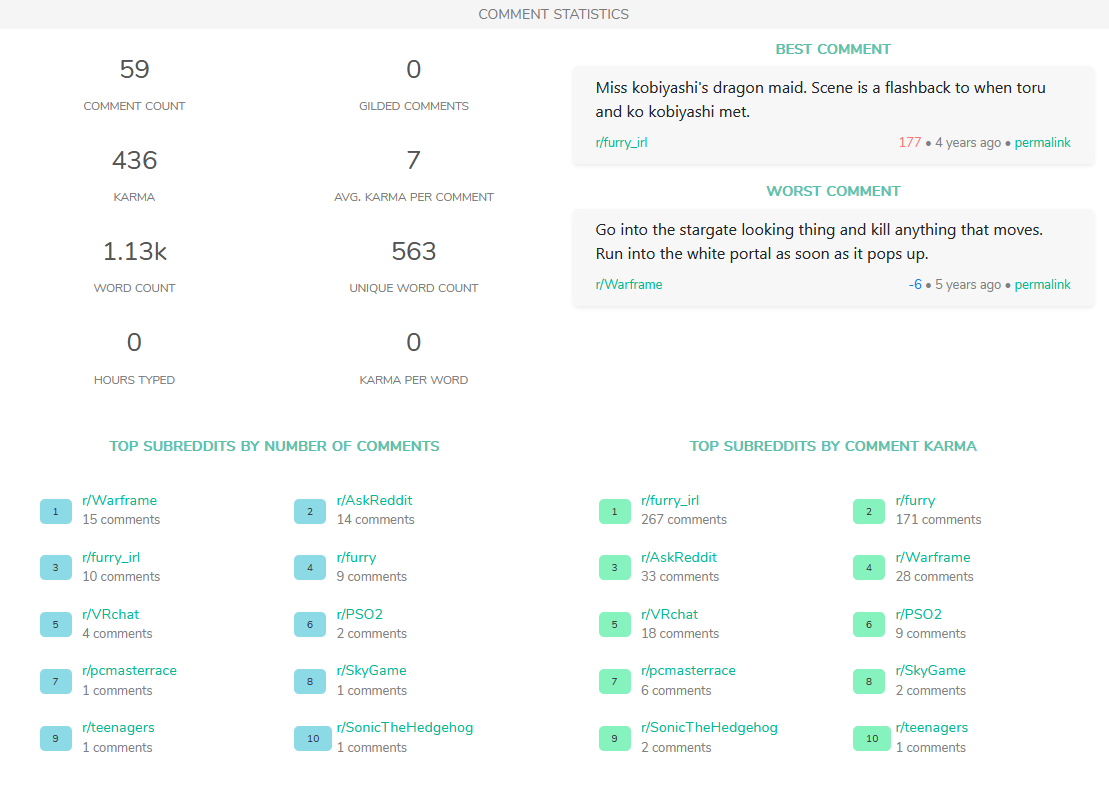Viewport: 1109px width, 794px height.
Task: Open r/furry with 171 karma
Action: [915, 500]
